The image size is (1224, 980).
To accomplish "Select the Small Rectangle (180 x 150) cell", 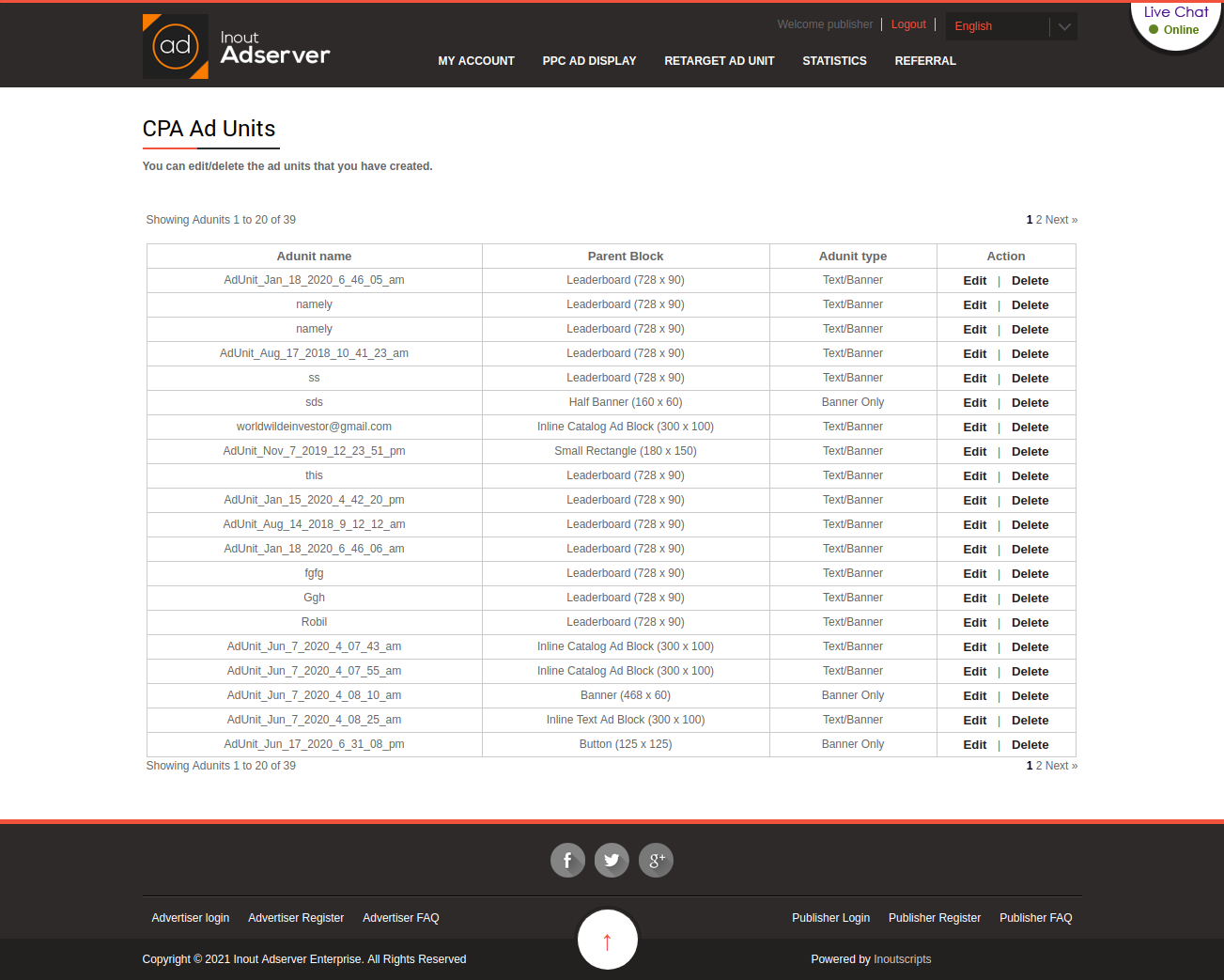I will (626, 451).
